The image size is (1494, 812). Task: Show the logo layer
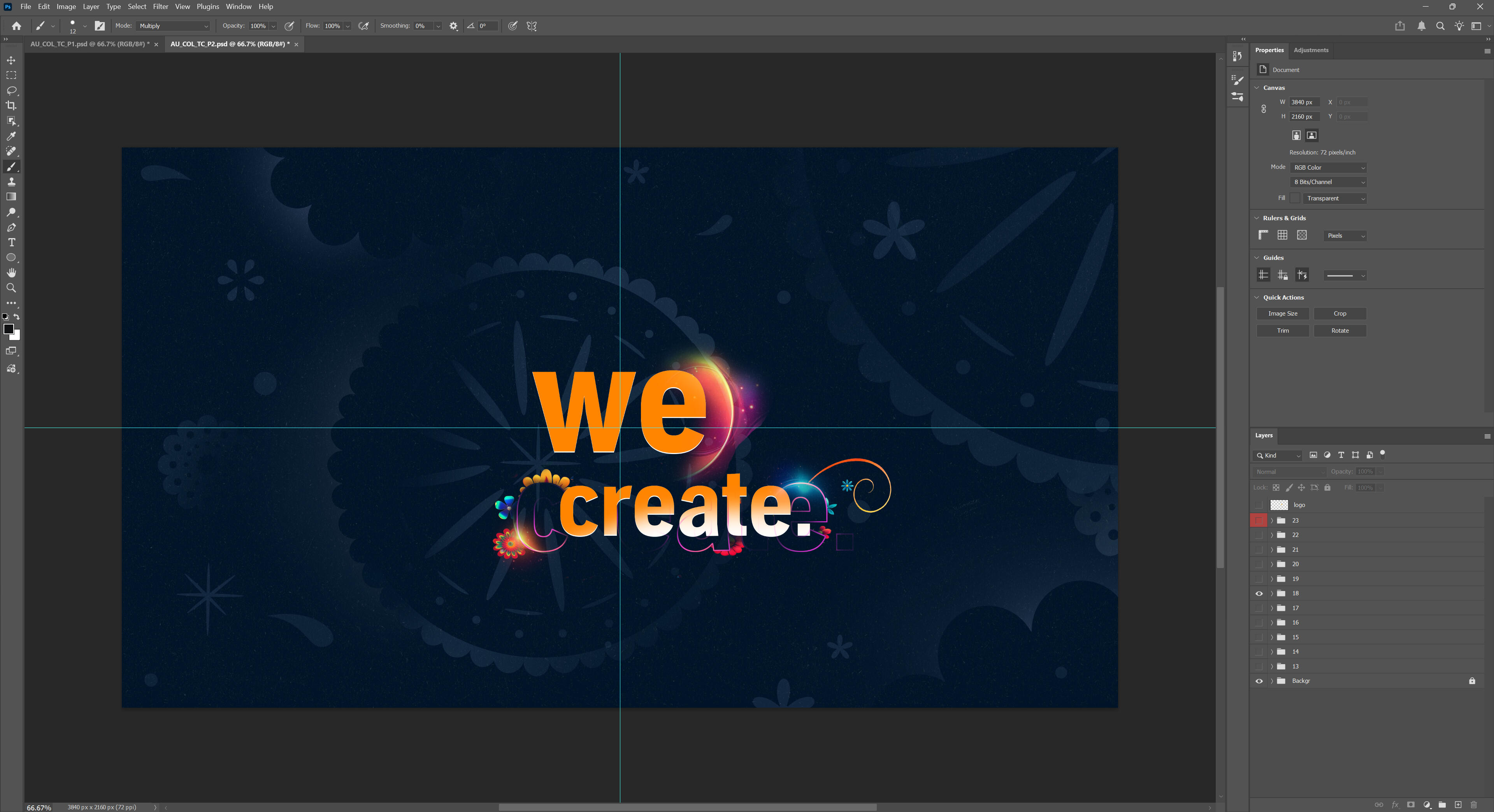1259,505
